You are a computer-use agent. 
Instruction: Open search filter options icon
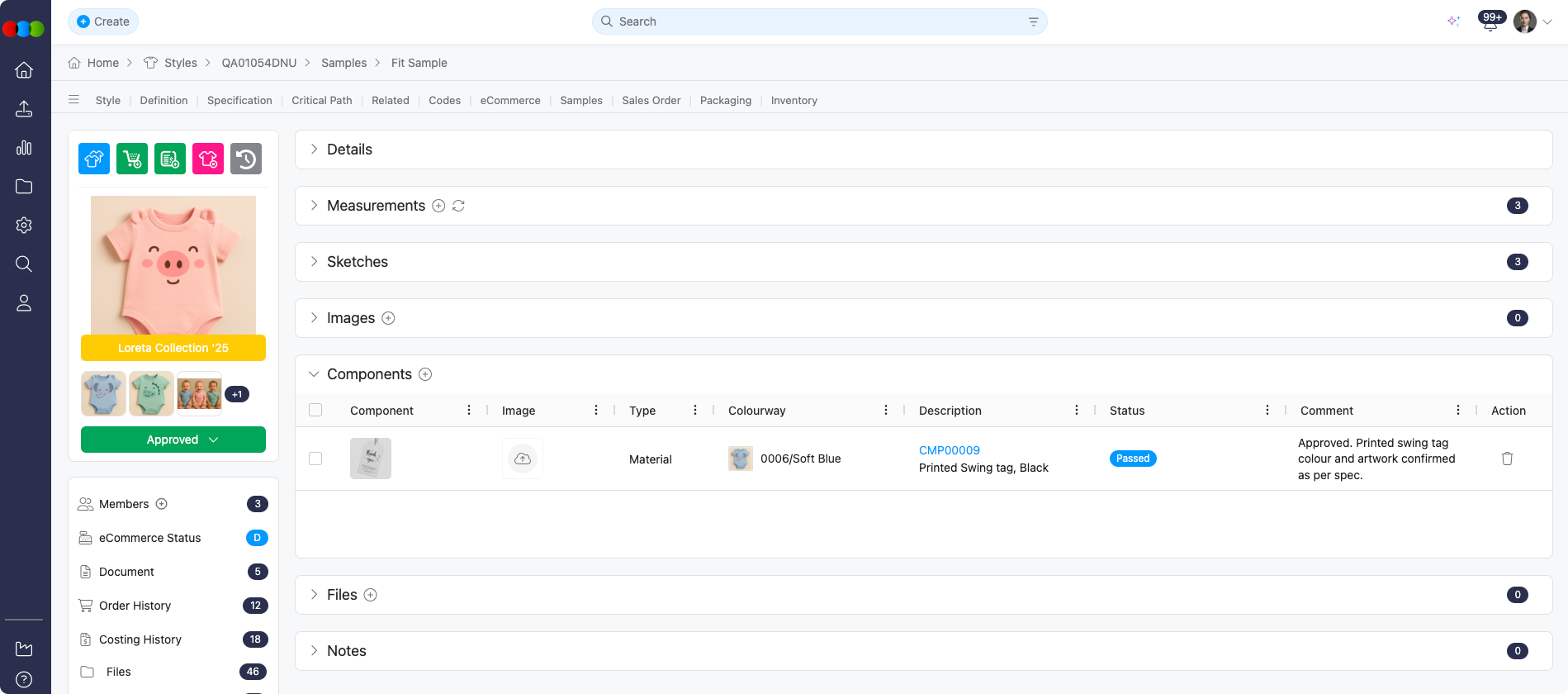(x=1033, y=21)
